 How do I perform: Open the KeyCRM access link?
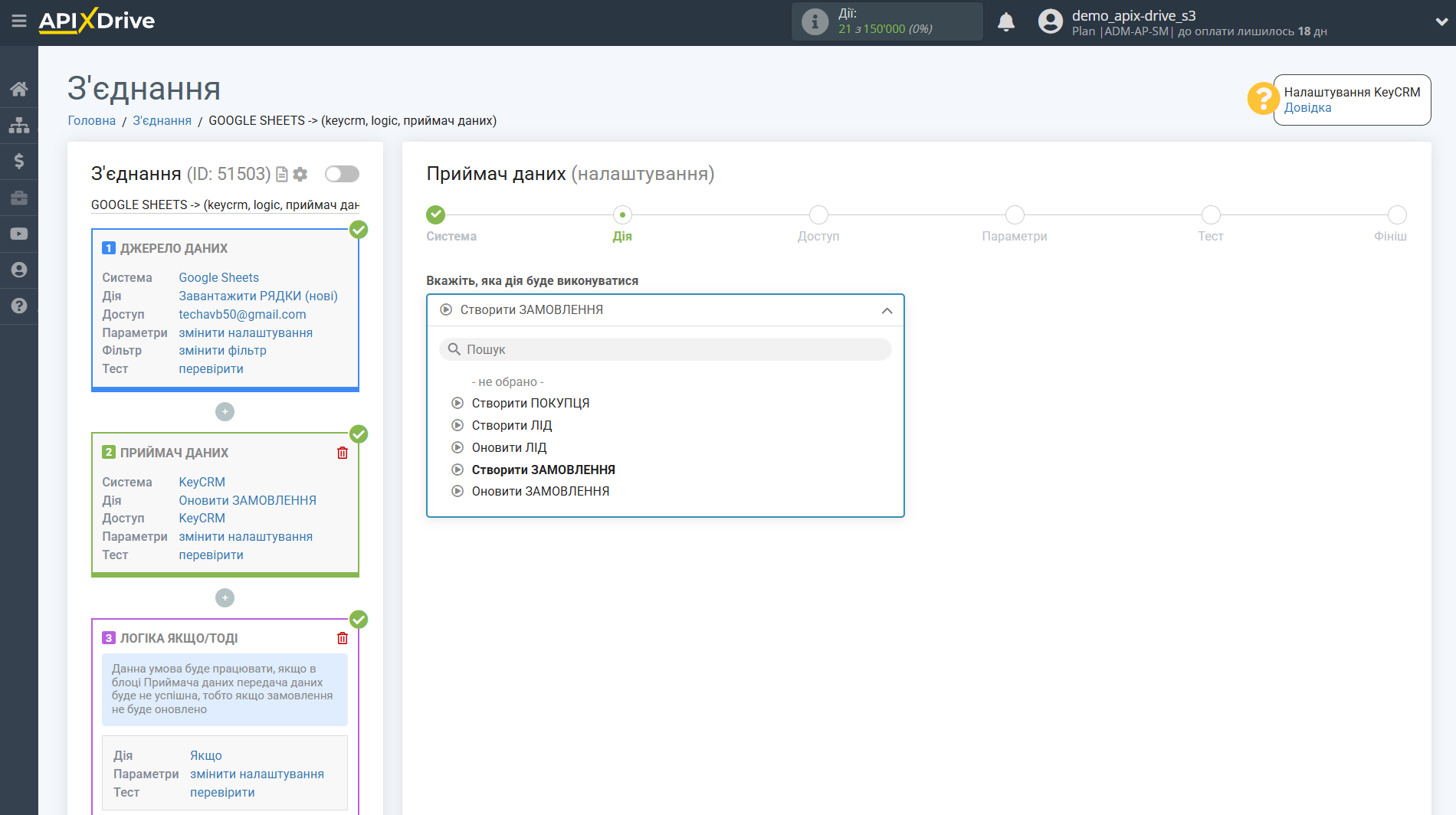click(202, 518)
